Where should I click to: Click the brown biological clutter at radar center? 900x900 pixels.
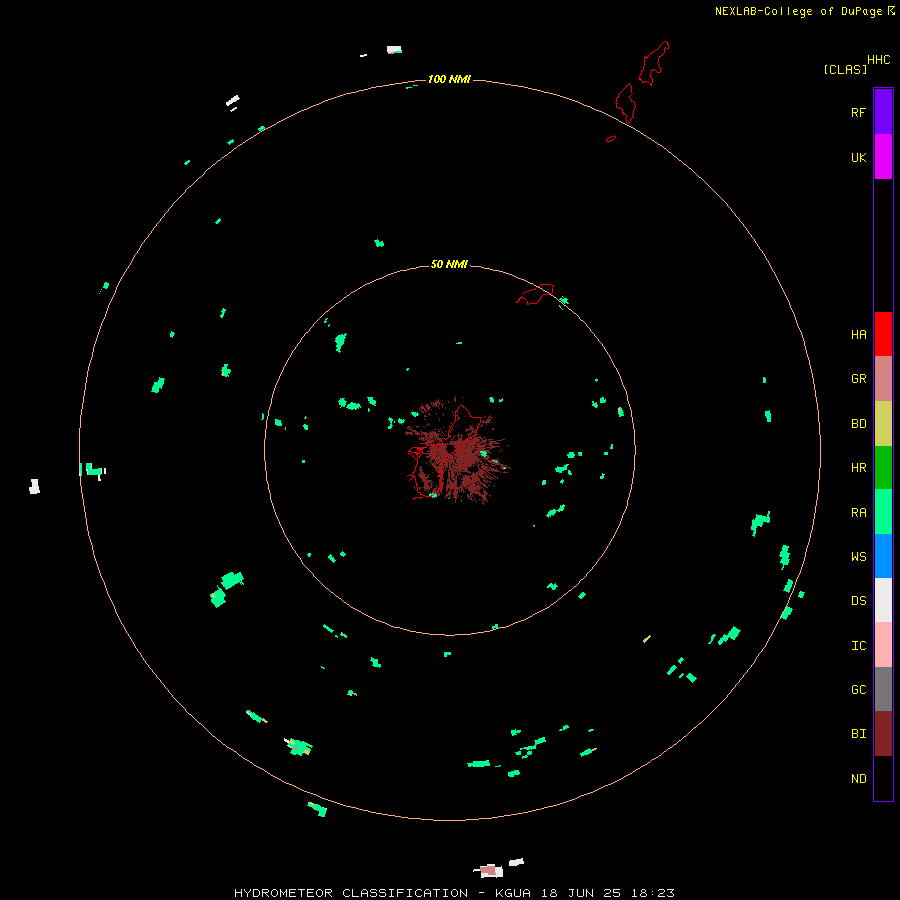click(x=456, y=451)
